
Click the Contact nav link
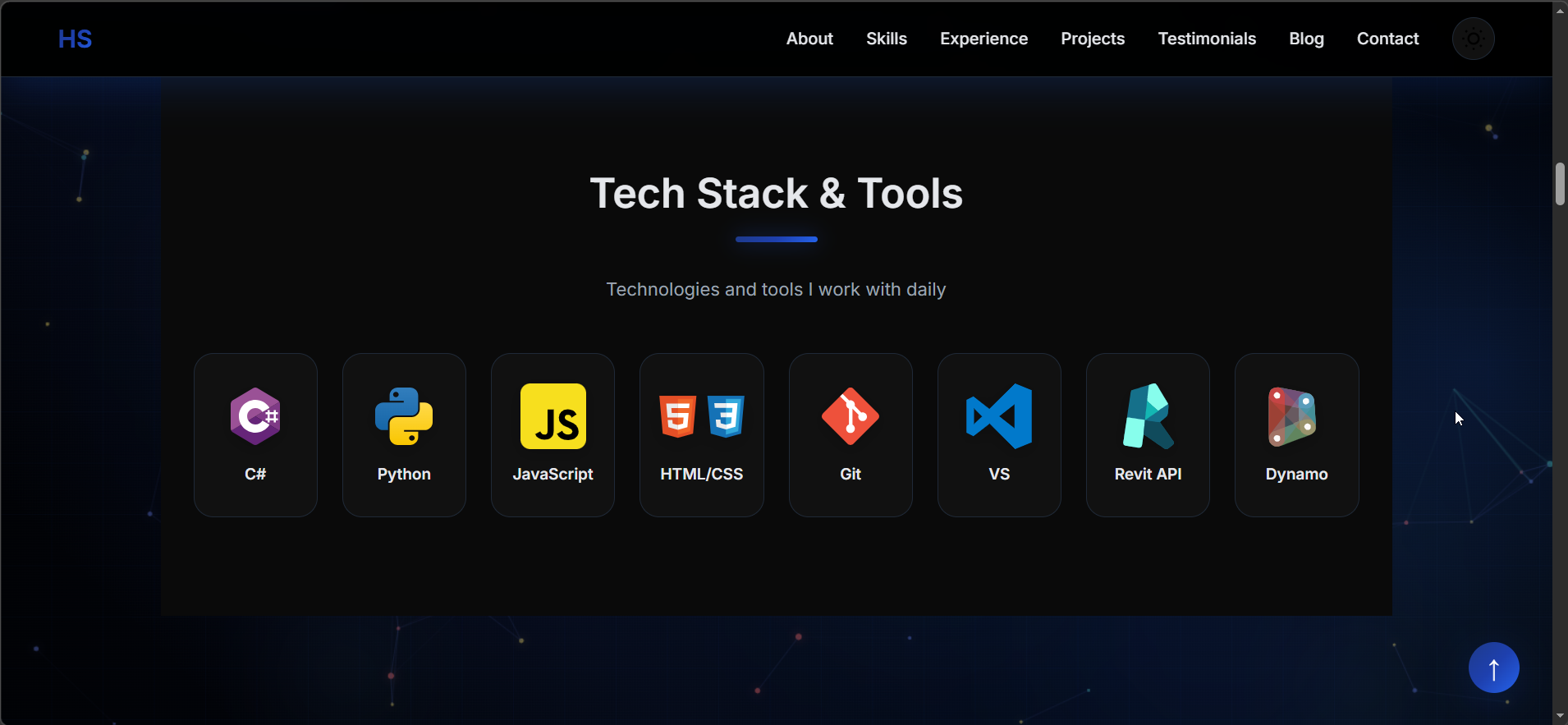pyautogui.click(x=1387, y=39)
